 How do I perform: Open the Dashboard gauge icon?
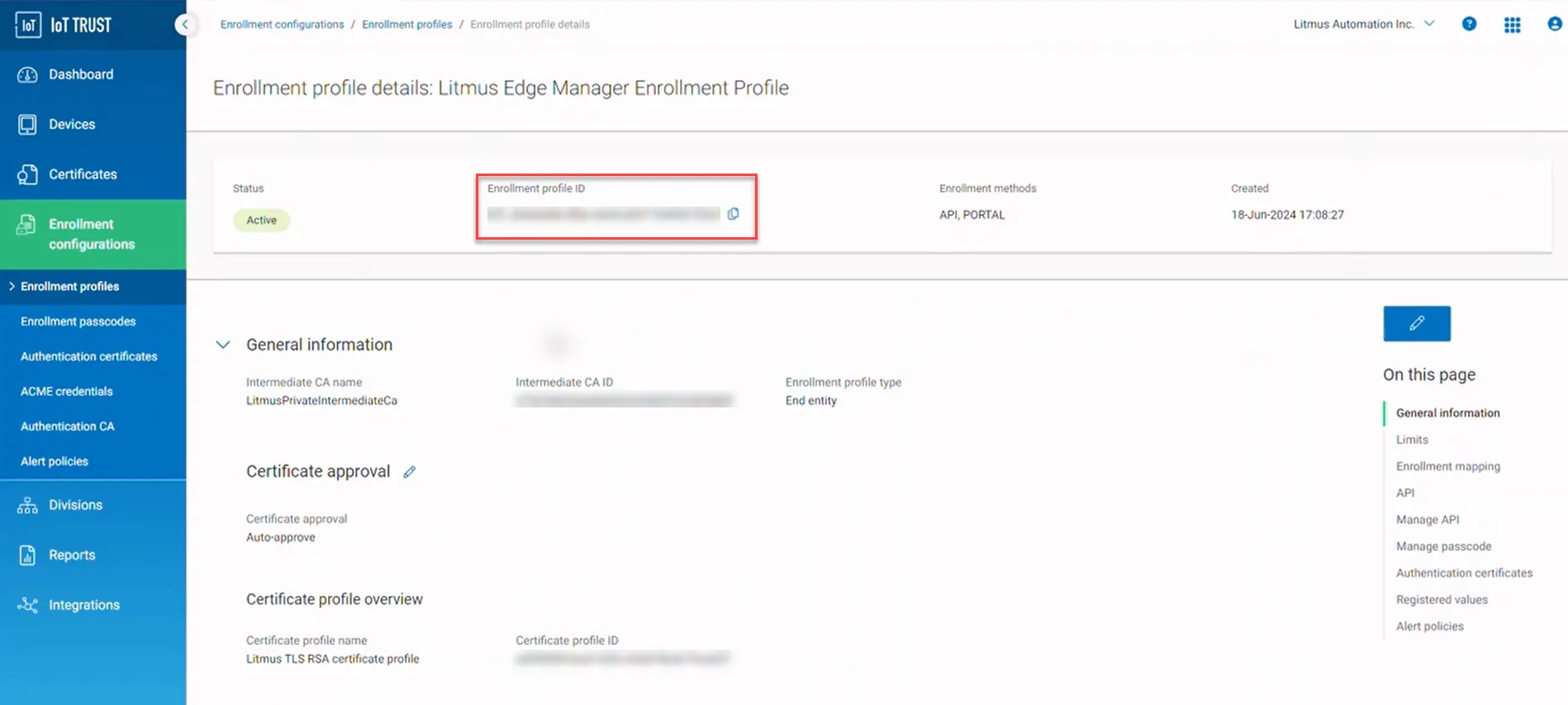point(27,74)
